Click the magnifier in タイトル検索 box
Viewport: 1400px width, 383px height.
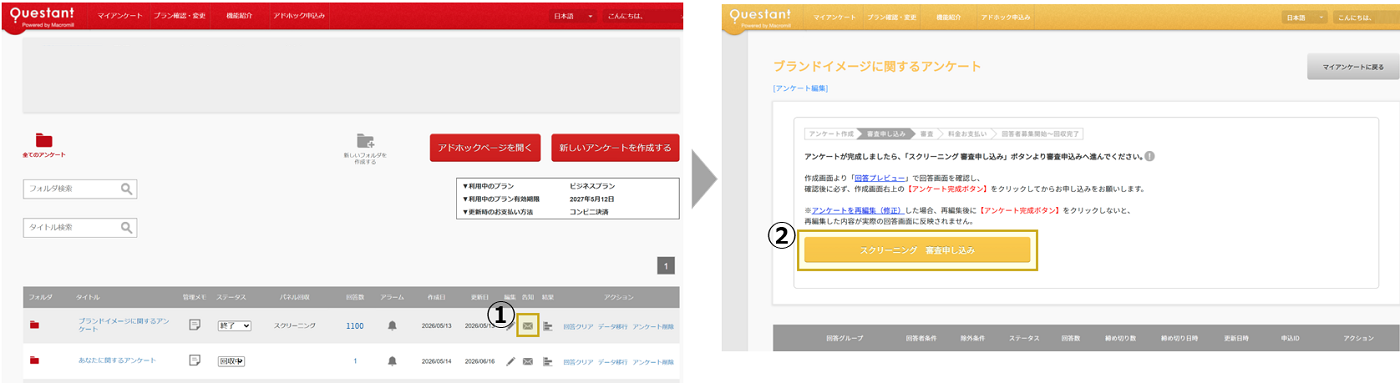click(127, 227)
